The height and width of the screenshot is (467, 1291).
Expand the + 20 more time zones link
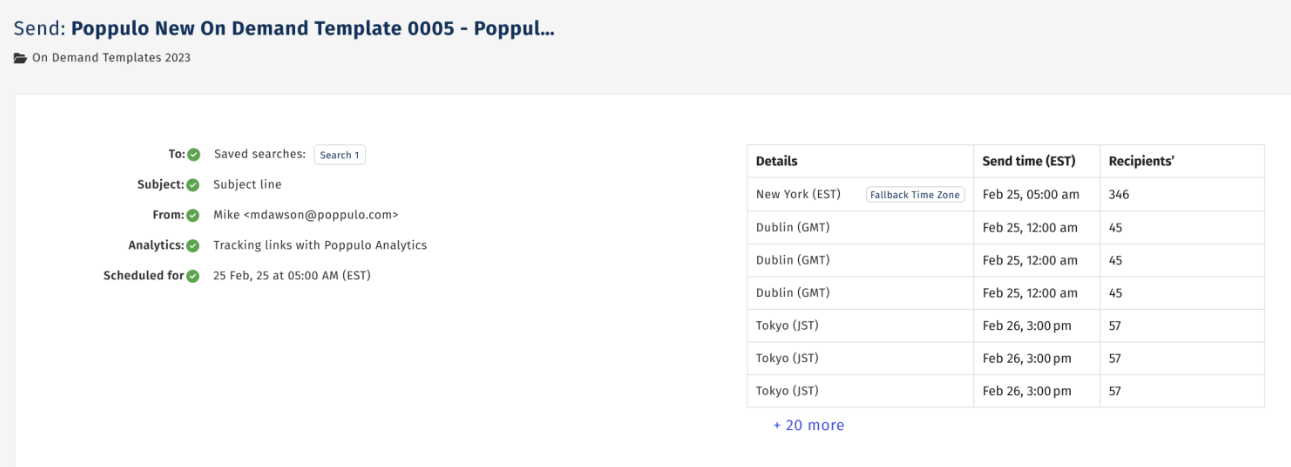tap(808, 425)
